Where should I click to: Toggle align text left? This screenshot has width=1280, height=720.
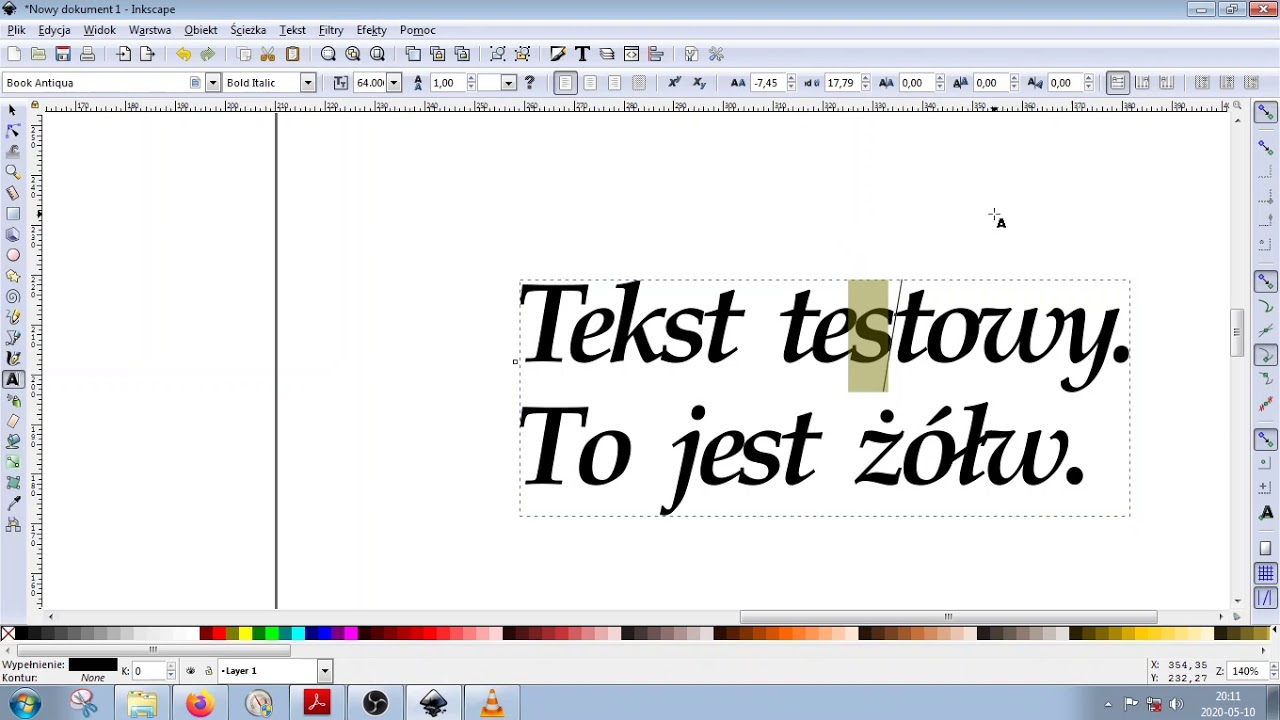click(566, 83)
